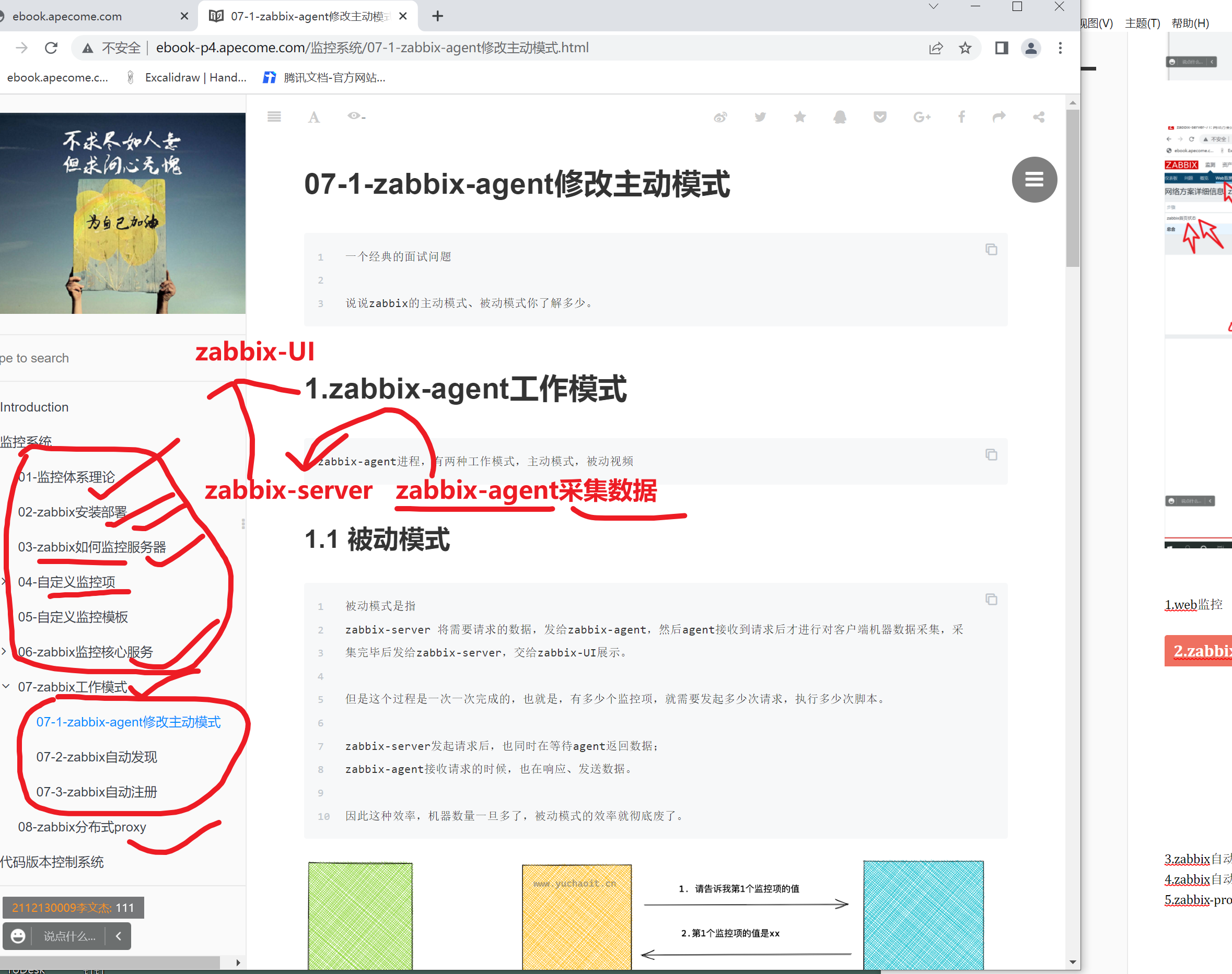
Task: Share on Google Plus
Action: pyautogui.click(x=921, y=118)
